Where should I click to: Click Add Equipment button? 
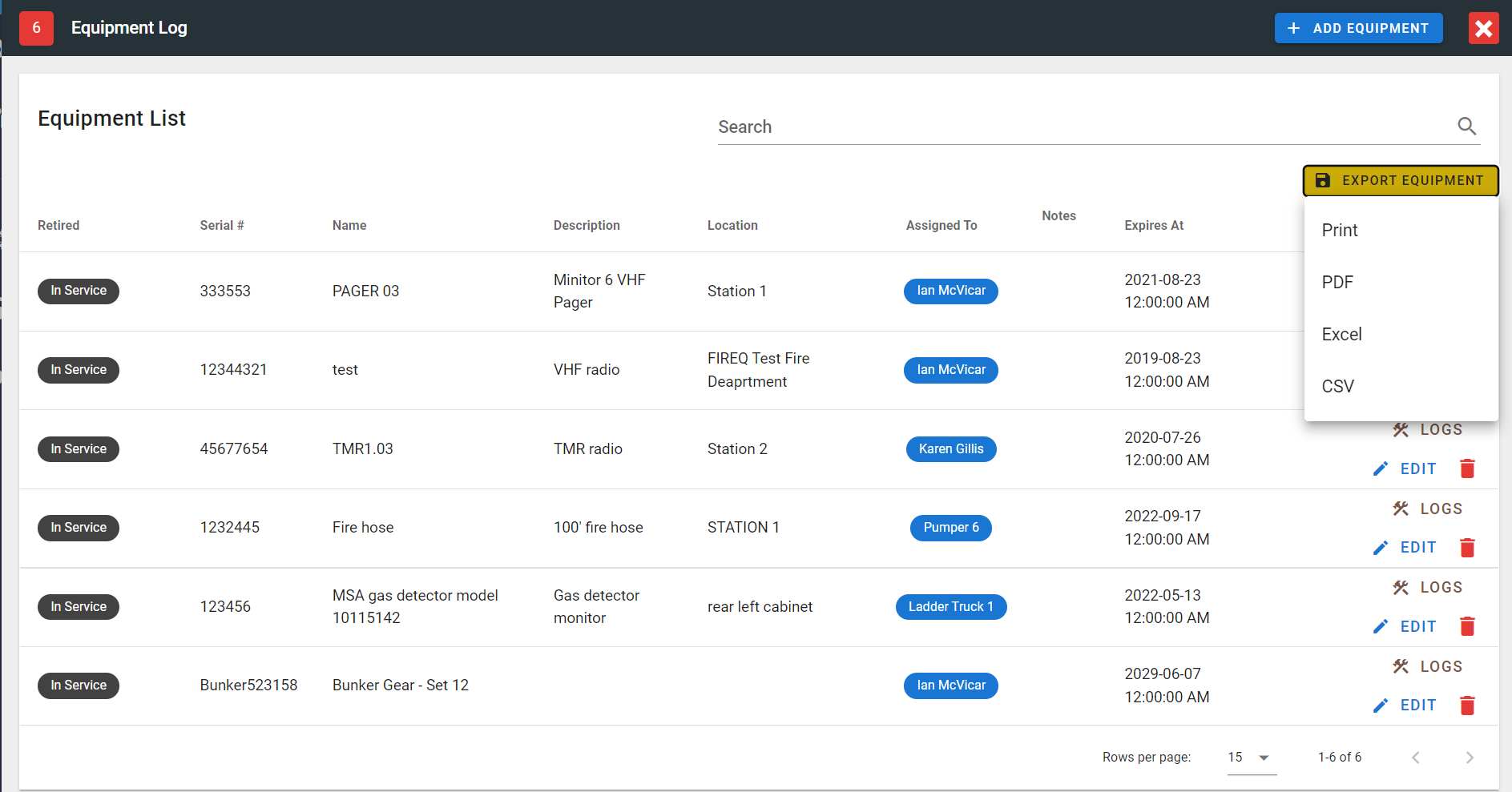[1358, 28]
